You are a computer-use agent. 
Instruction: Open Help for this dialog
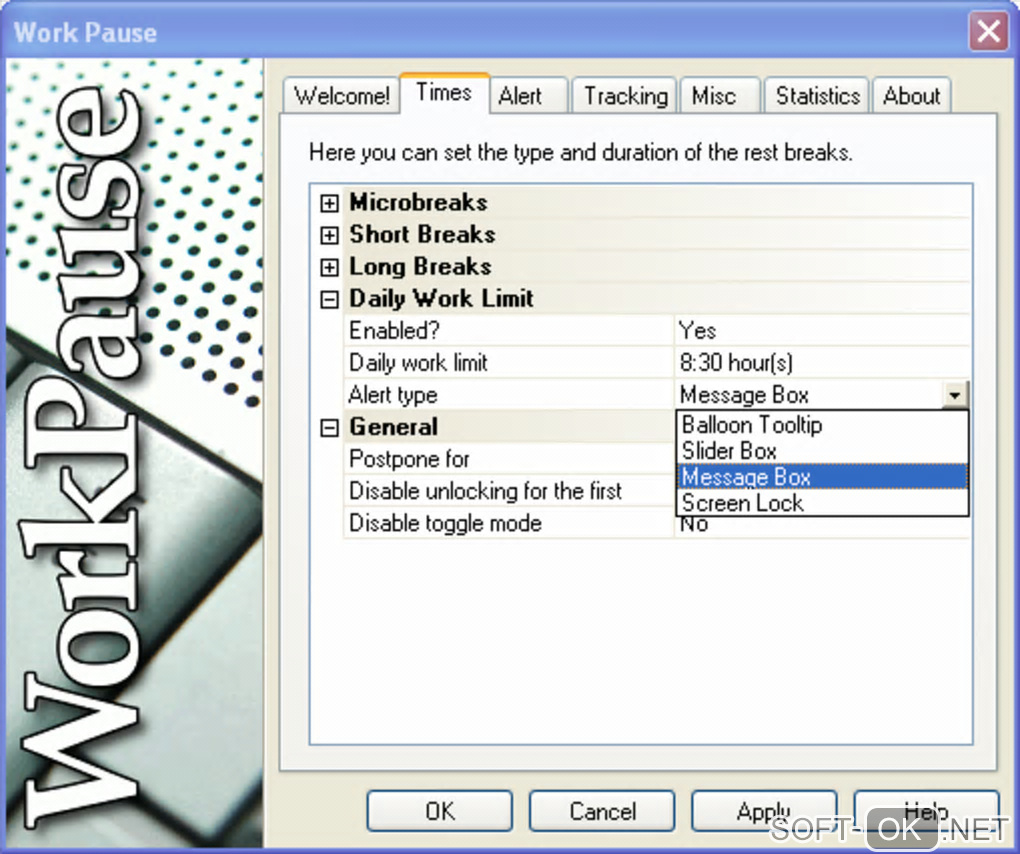(x=926, y=811)
